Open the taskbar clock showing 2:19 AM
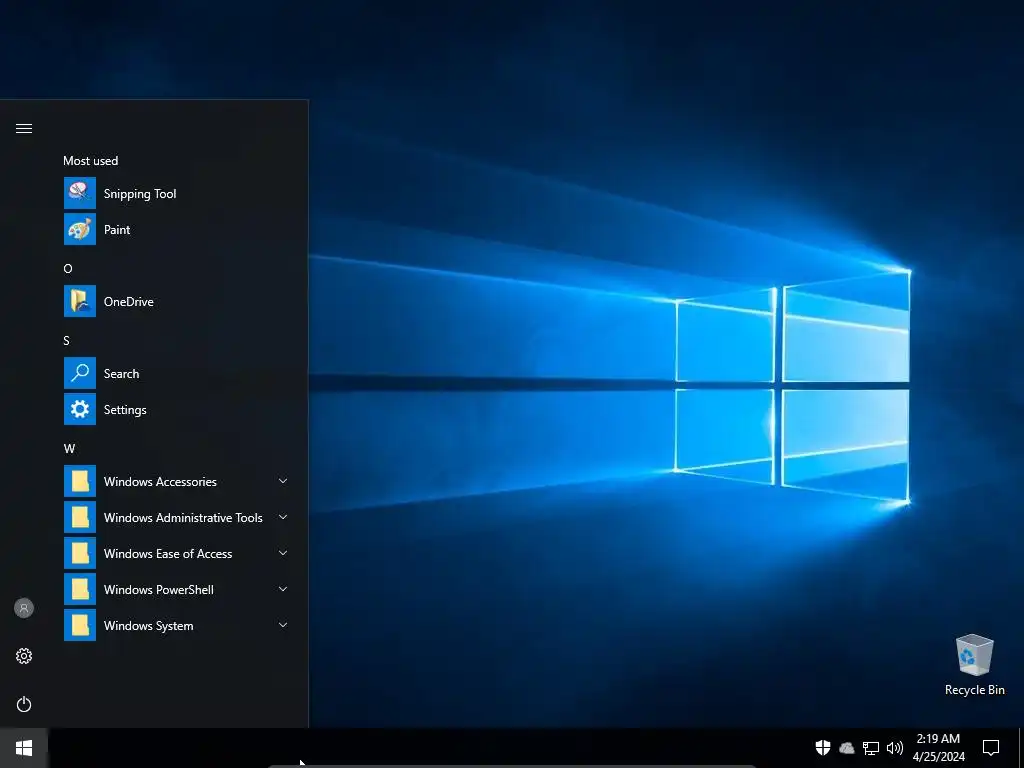This screenshot has width=1024, height=768. click(x=938, y=748)
